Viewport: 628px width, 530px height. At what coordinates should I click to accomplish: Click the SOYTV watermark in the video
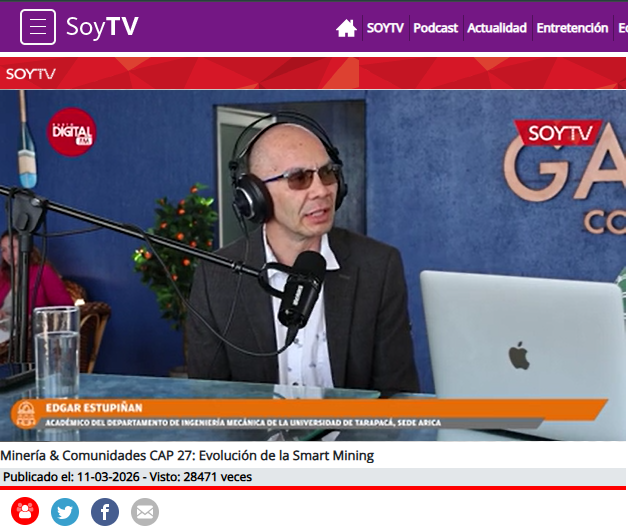tap(559, 133)
